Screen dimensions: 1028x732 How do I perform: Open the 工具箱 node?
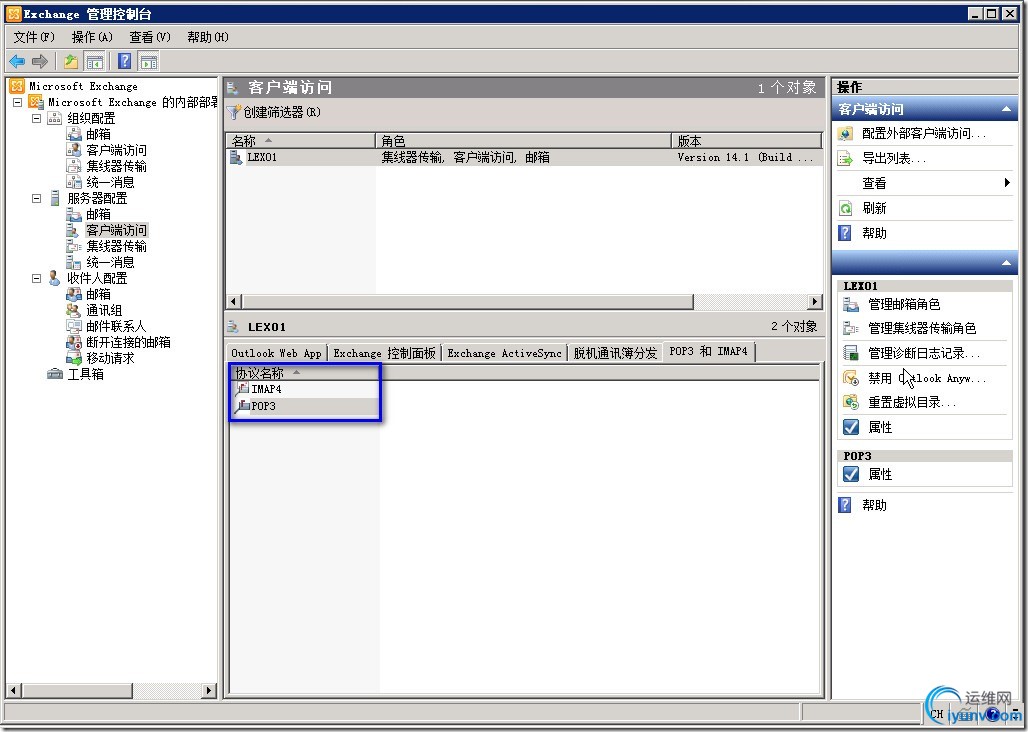(x=85, y=374)
